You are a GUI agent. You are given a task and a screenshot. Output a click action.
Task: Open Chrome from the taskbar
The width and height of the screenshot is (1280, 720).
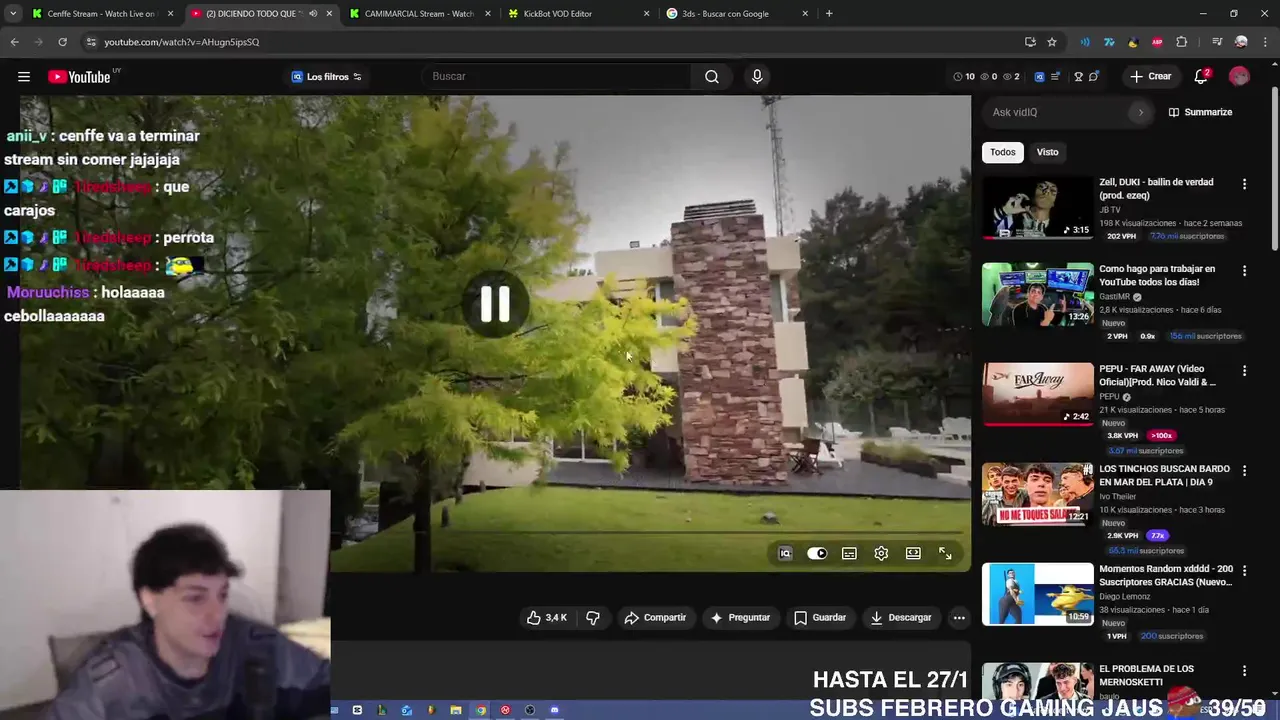click(x=481, y=710)
